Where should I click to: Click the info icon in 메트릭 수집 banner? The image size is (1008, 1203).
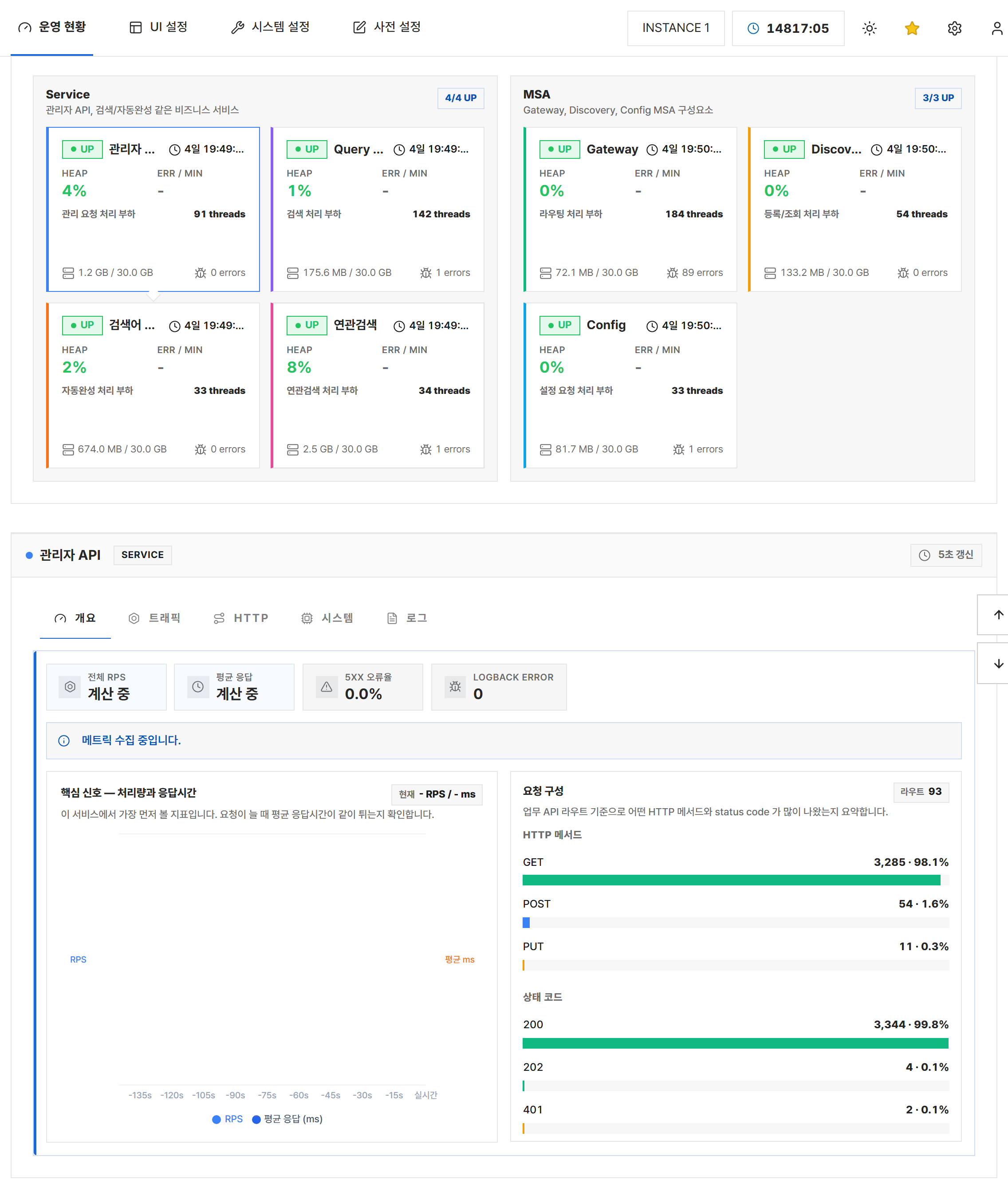click(x=64, y=740)
